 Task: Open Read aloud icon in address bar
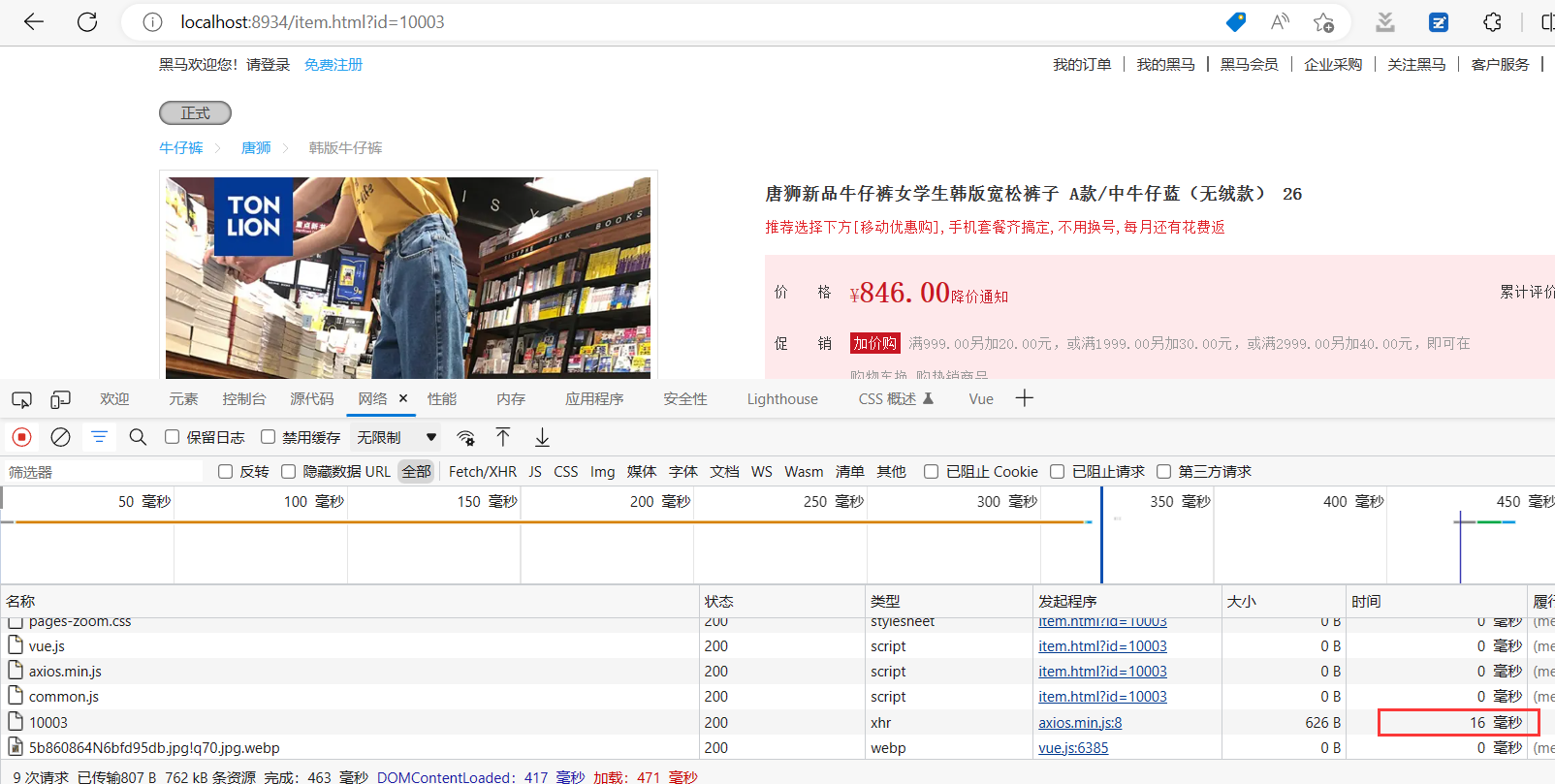[1280, 21]
